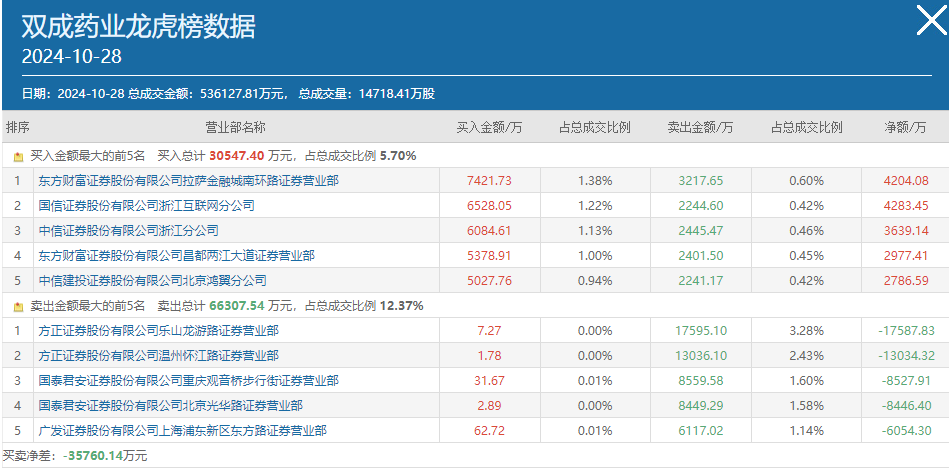Screen dimensions: 949x472
Task: Select net amount 2786.59
Action: click(x=905, y=281)
